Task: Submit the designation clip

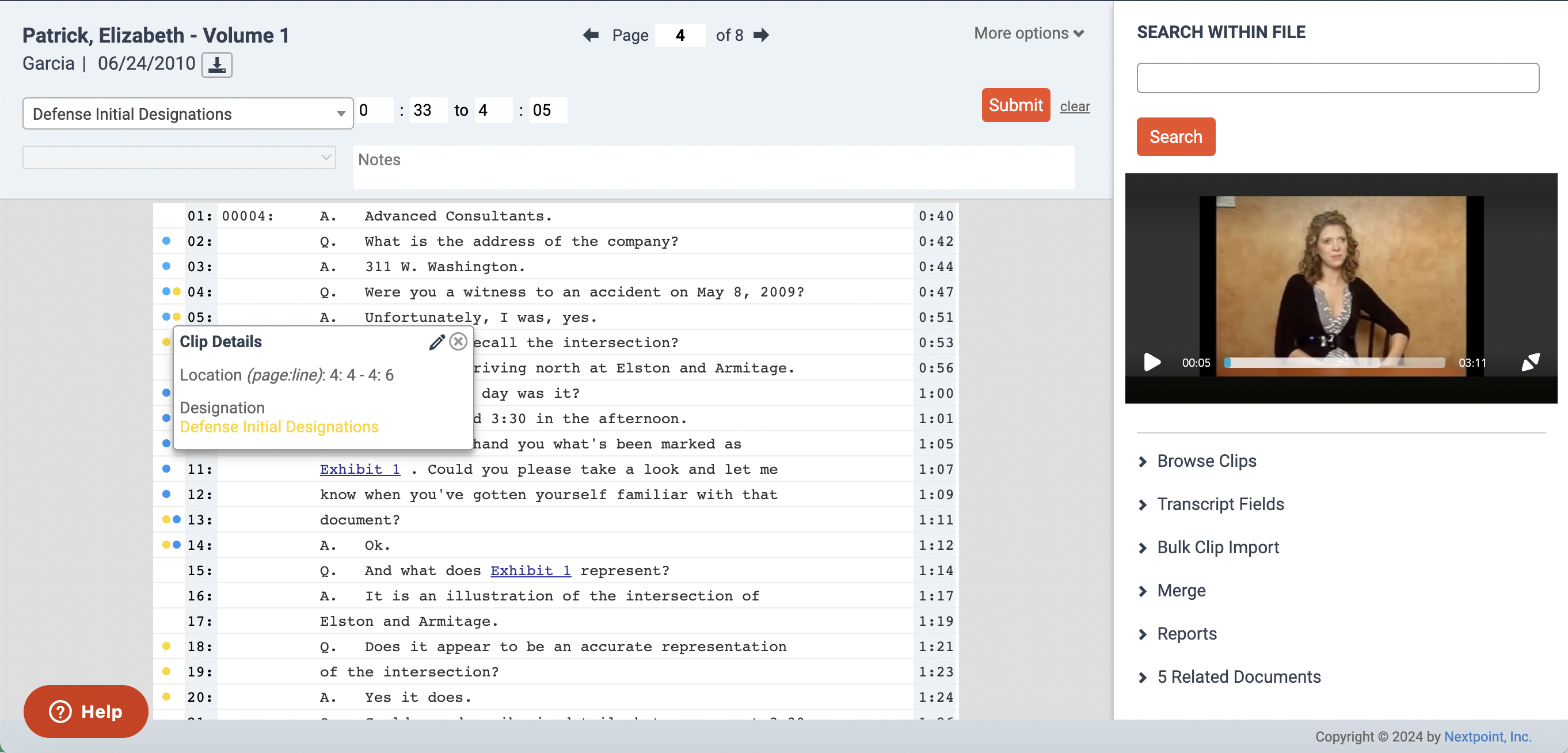Action: click(x=1015, y=105)
